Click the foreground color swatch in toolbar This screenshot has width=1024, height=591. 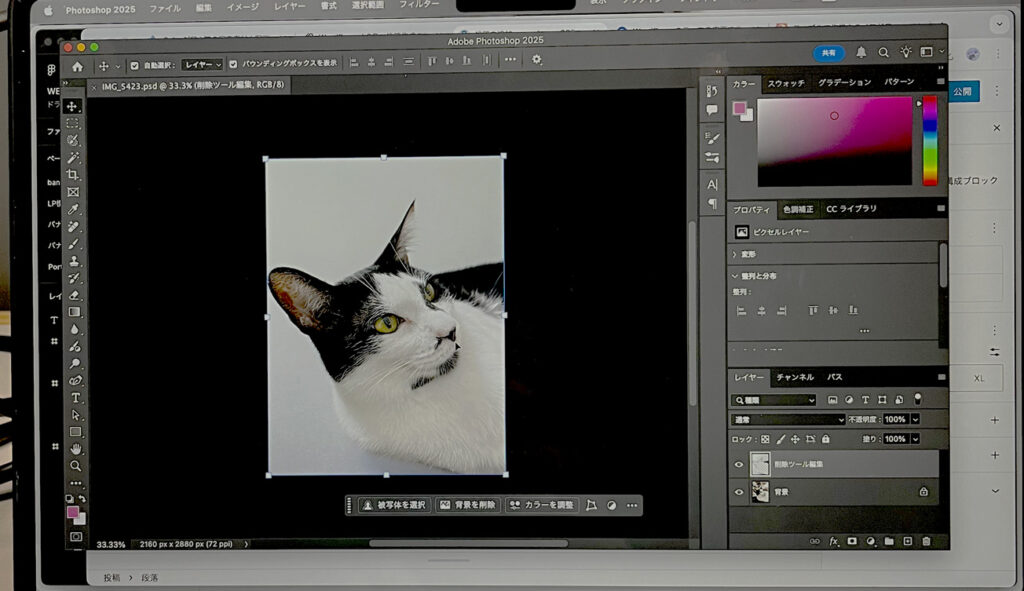(x=72, y=512)
